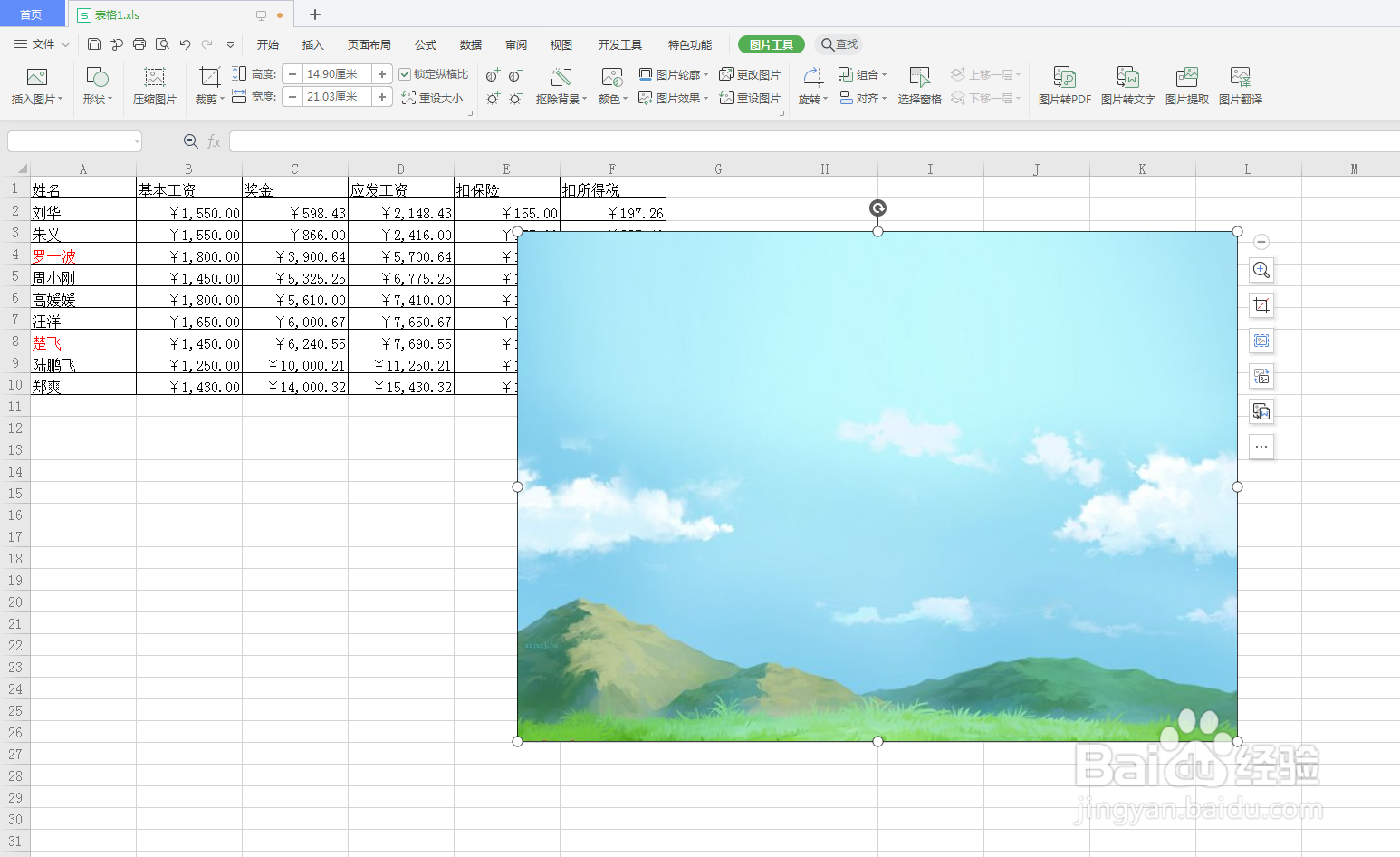
Task: Increase picture width with plus button
Action: pyautogui.click(x=382, y=97)
